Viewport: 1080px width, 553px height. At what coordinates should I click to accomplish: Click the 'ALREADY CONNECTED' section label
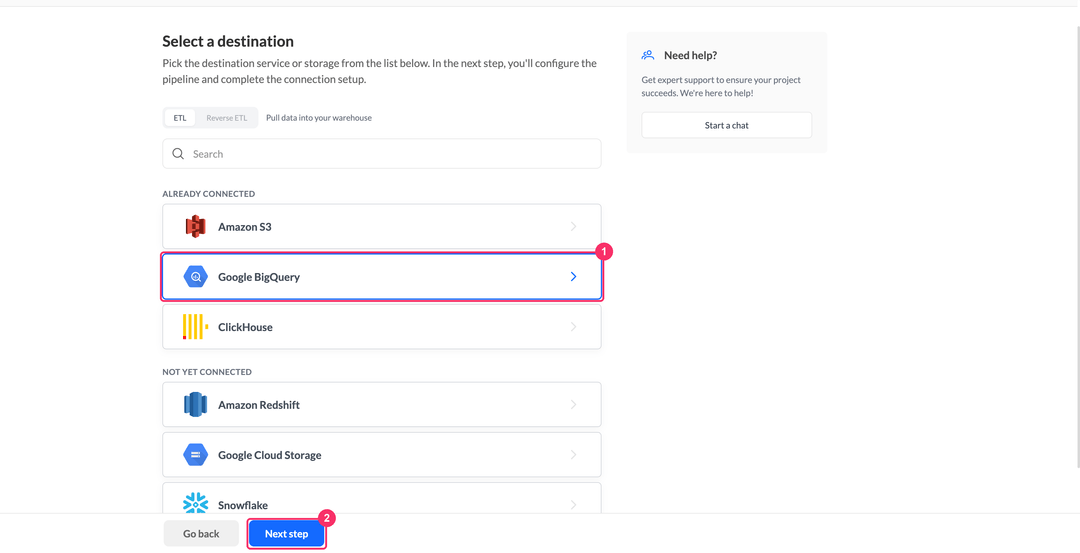209,194
